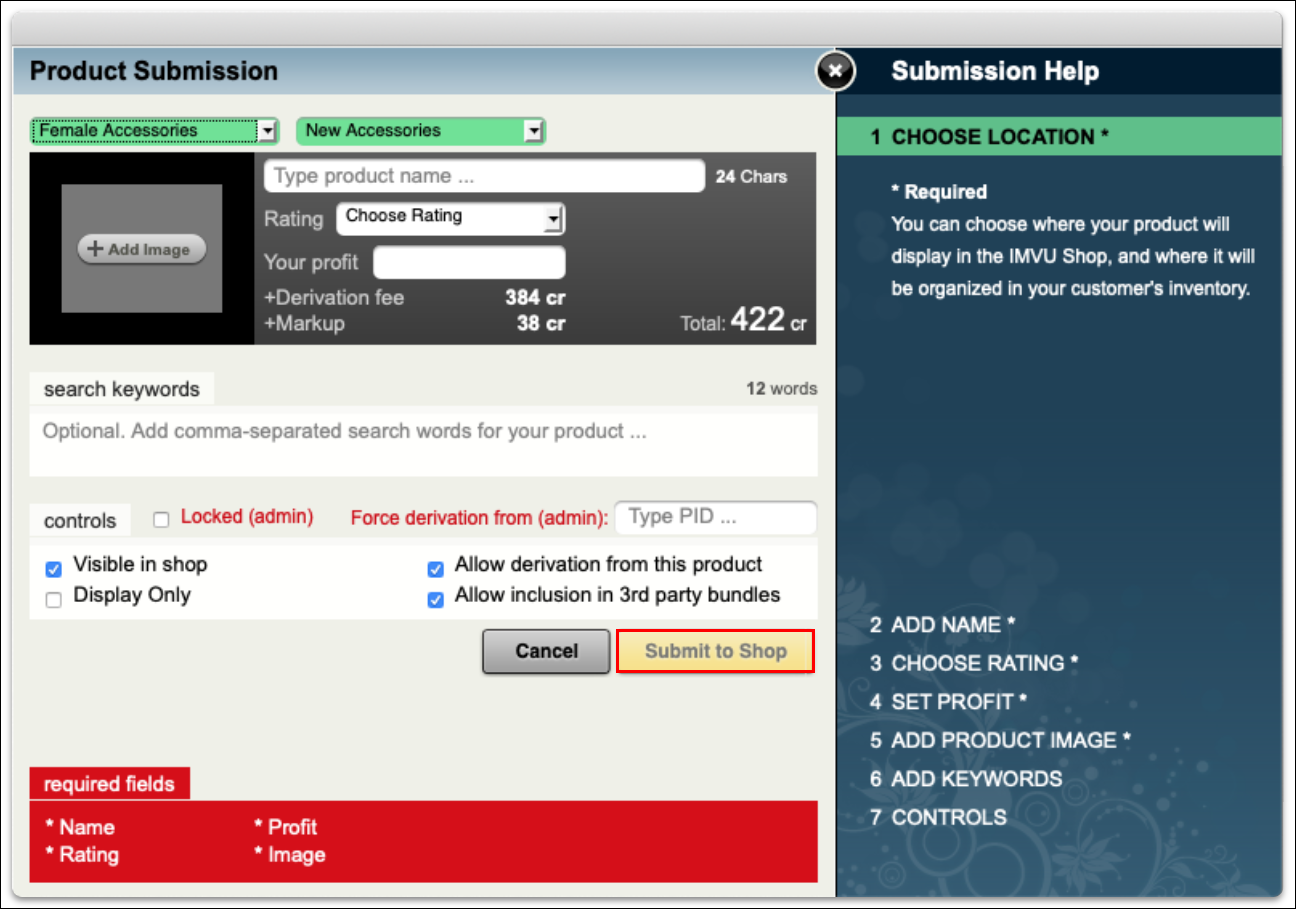The height and width of the screenshot is (909, 1296).
Task: Click the * Rating required field entry
Action: click(82, 855)
